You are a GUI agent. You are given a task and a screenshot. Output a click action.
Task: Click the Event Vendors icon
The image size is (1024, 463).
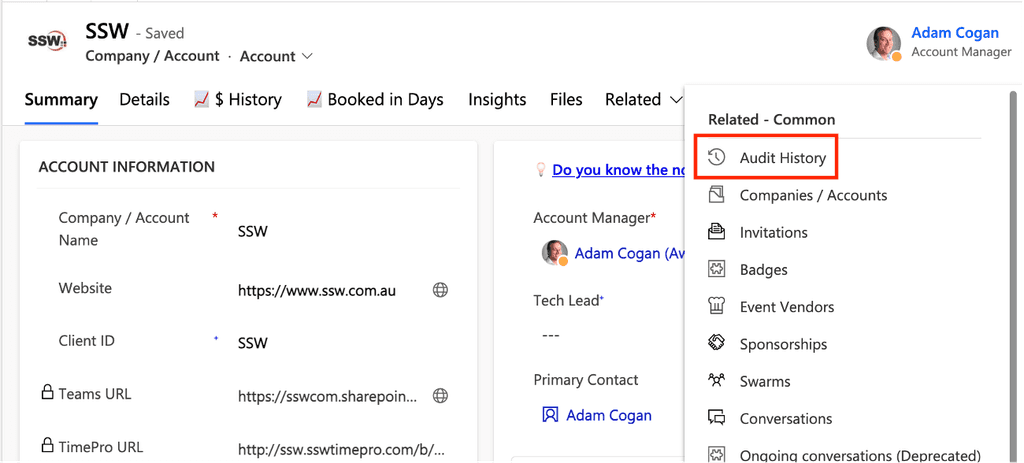coord(716,306)
